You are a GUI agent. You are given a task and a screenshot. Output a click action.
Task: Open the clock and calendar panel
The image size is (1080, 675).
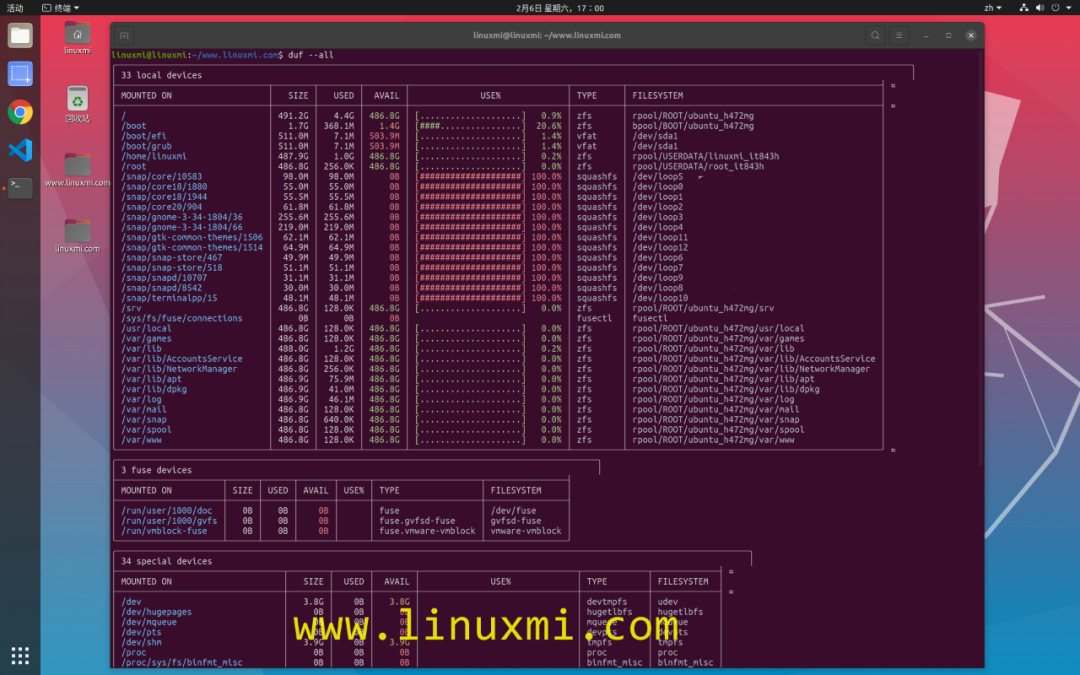(x=560, y=8)
